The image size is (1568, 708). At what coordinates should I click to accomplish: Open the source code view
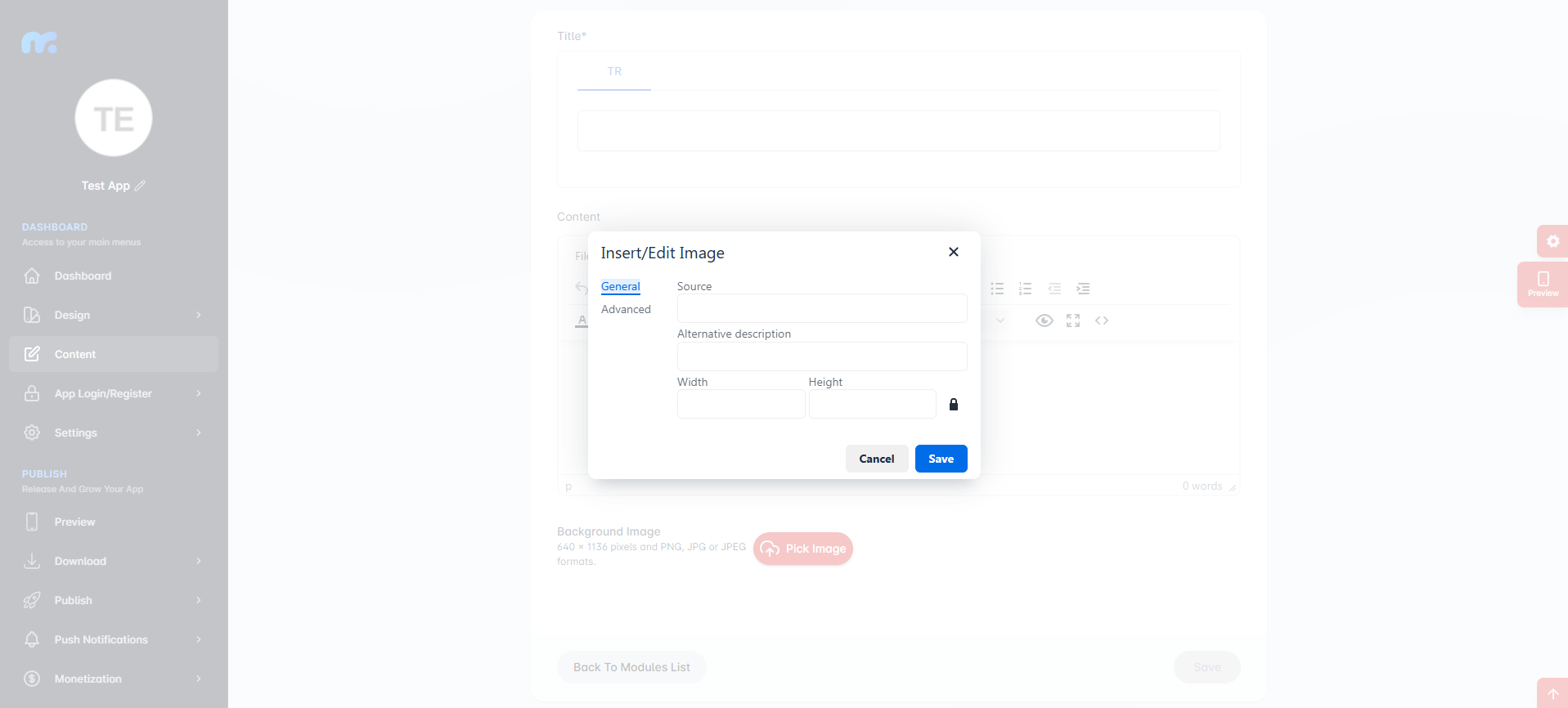click(x=1102, y=320)
